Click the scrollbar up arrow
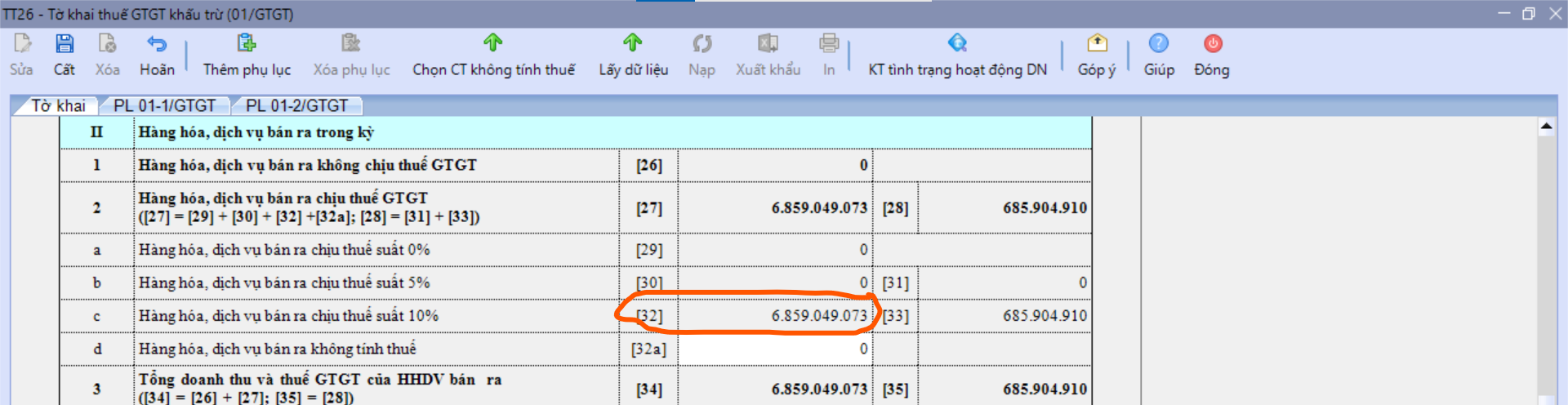The width and height of the screenshot is (1568, 405). 1546,127
